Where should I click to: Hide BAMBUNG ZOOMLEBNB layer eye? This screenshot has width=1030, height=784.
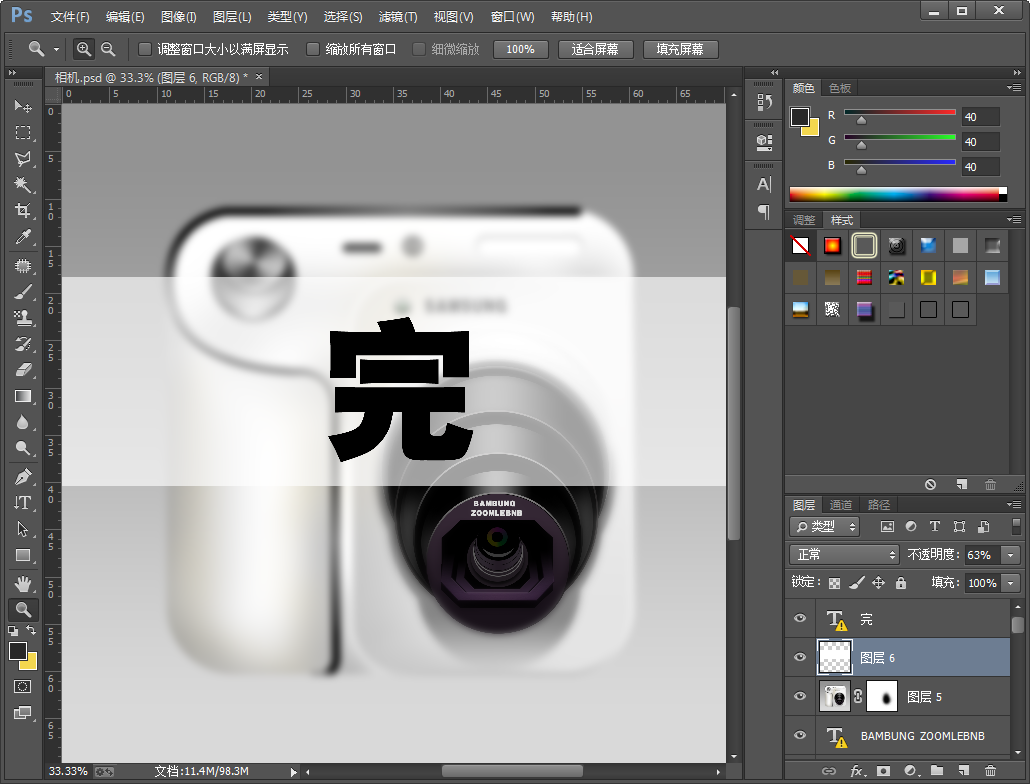pyautogui.click(x=800, y=735)
